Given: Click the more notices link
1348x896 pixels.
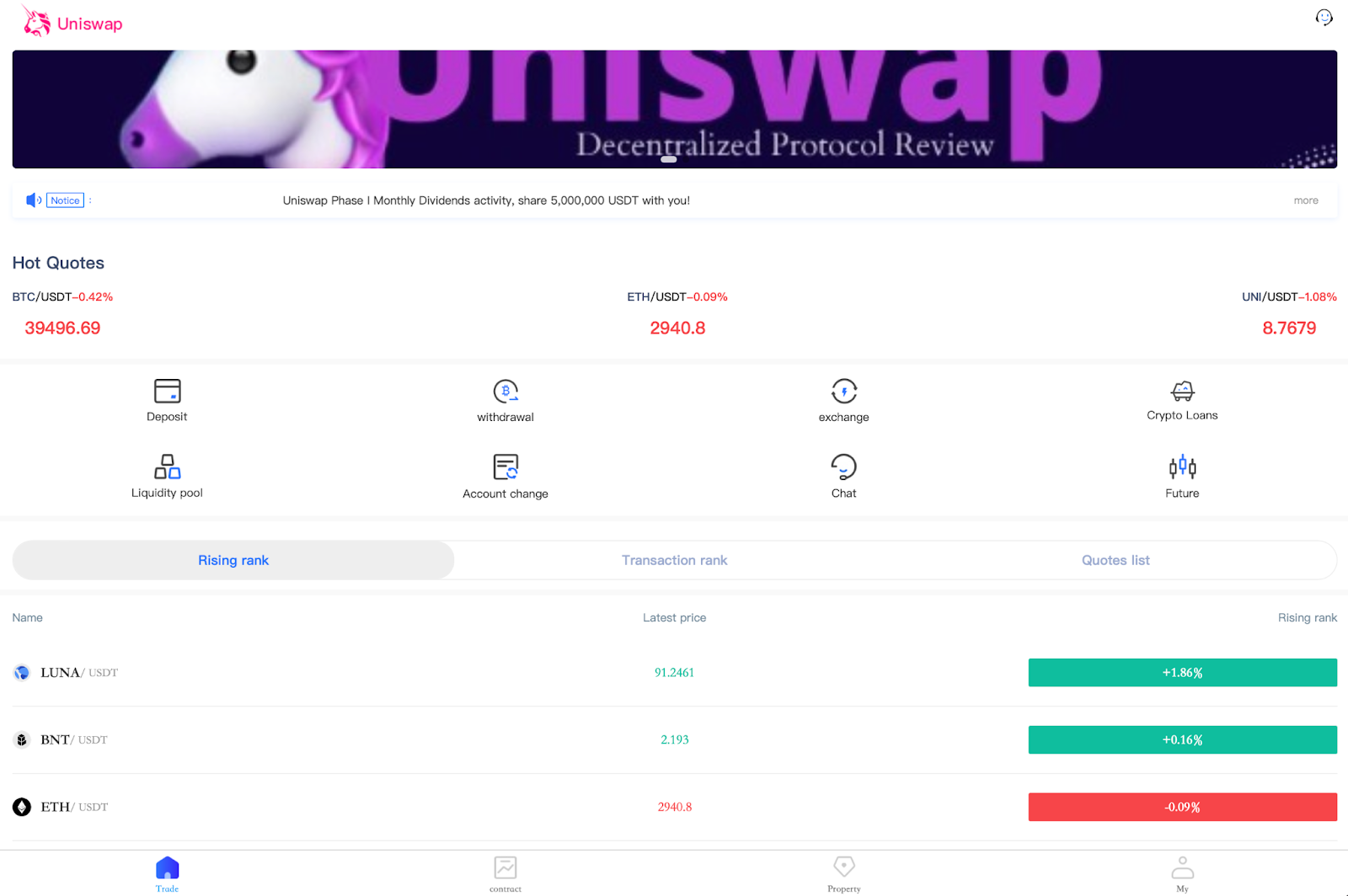Looking at the screenshot, I should coord(1306,200).
